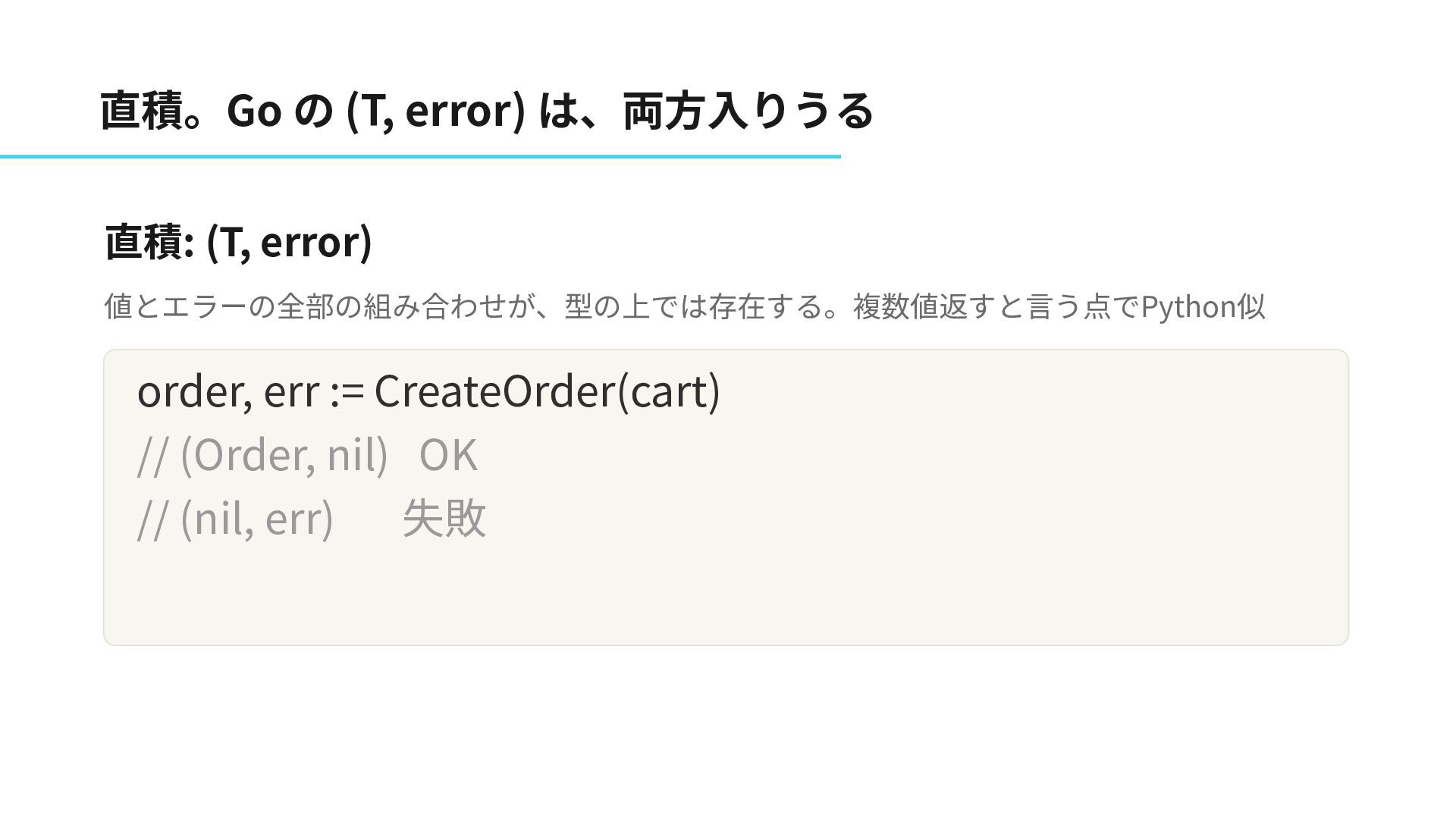The height and width of the screenshot is (819, 1456).
Task: Click the 失敗 text in the code block
Action: (x=444, y=519)
